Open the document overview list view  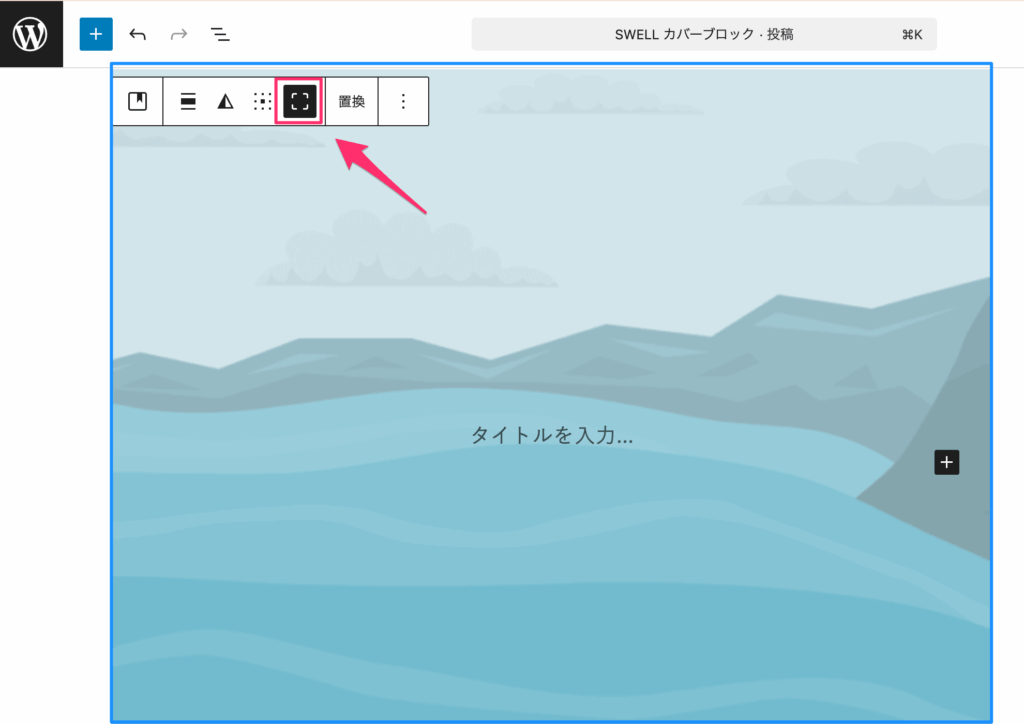220,33
